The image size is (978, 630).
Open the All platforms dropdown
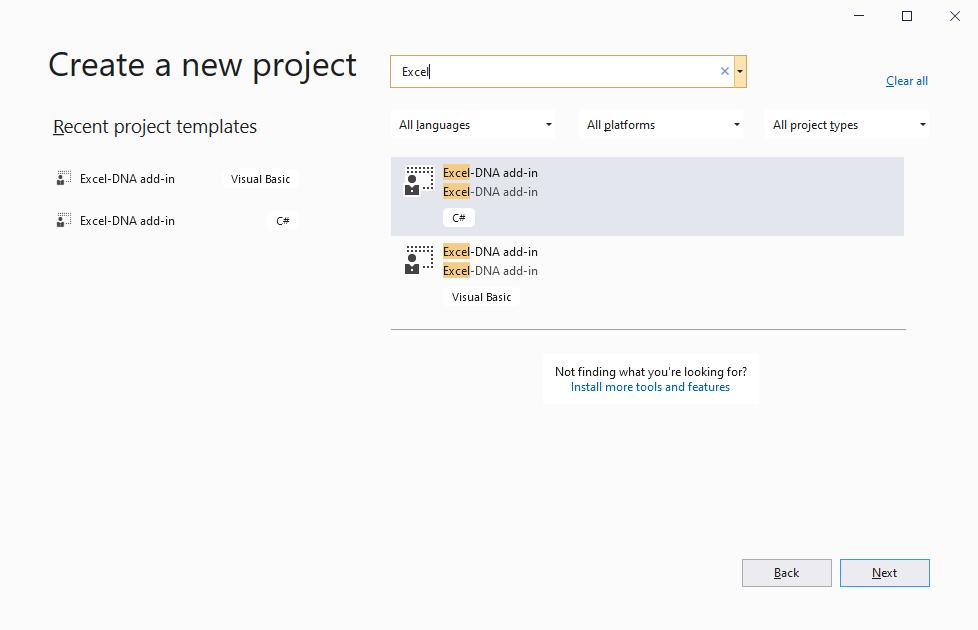(661, 125)
